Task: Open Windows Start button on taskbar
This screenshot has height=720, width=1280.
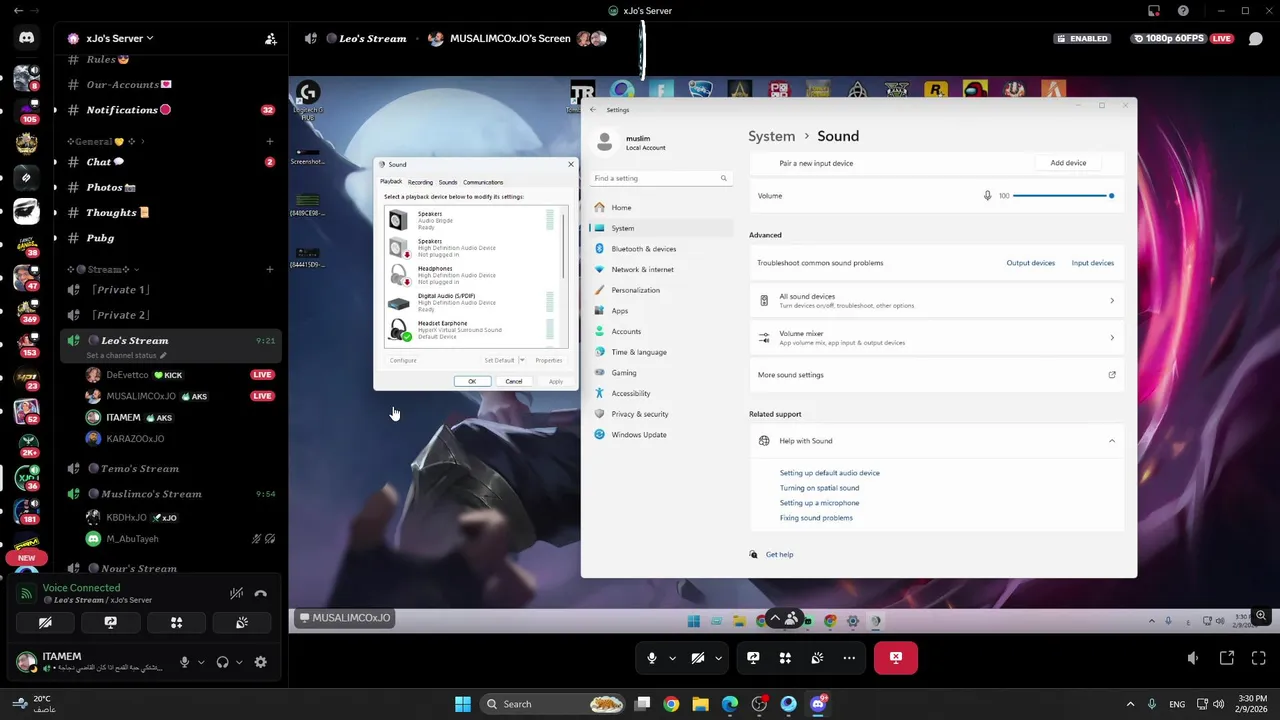Action: point(463,704)
